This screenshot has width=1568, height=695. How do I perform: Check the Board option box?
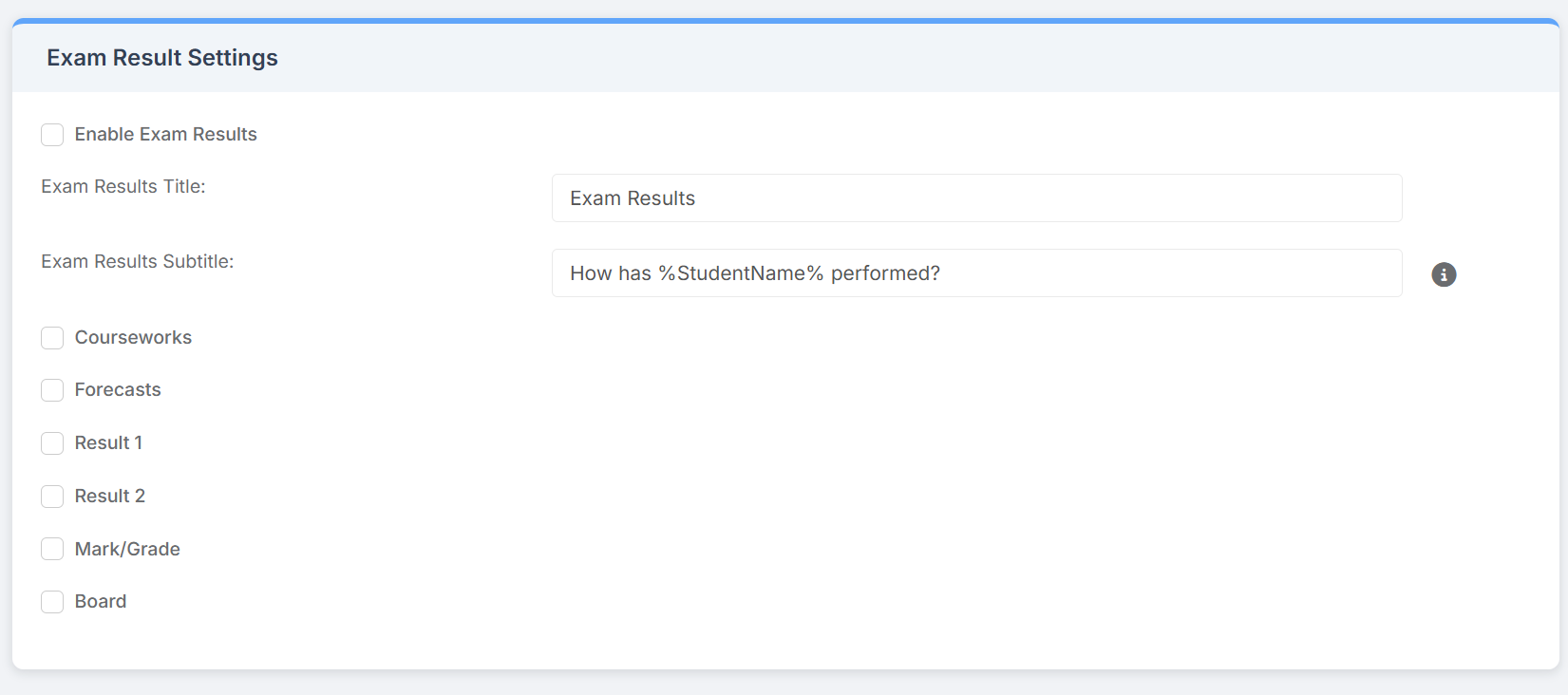(x=52, y=602)
